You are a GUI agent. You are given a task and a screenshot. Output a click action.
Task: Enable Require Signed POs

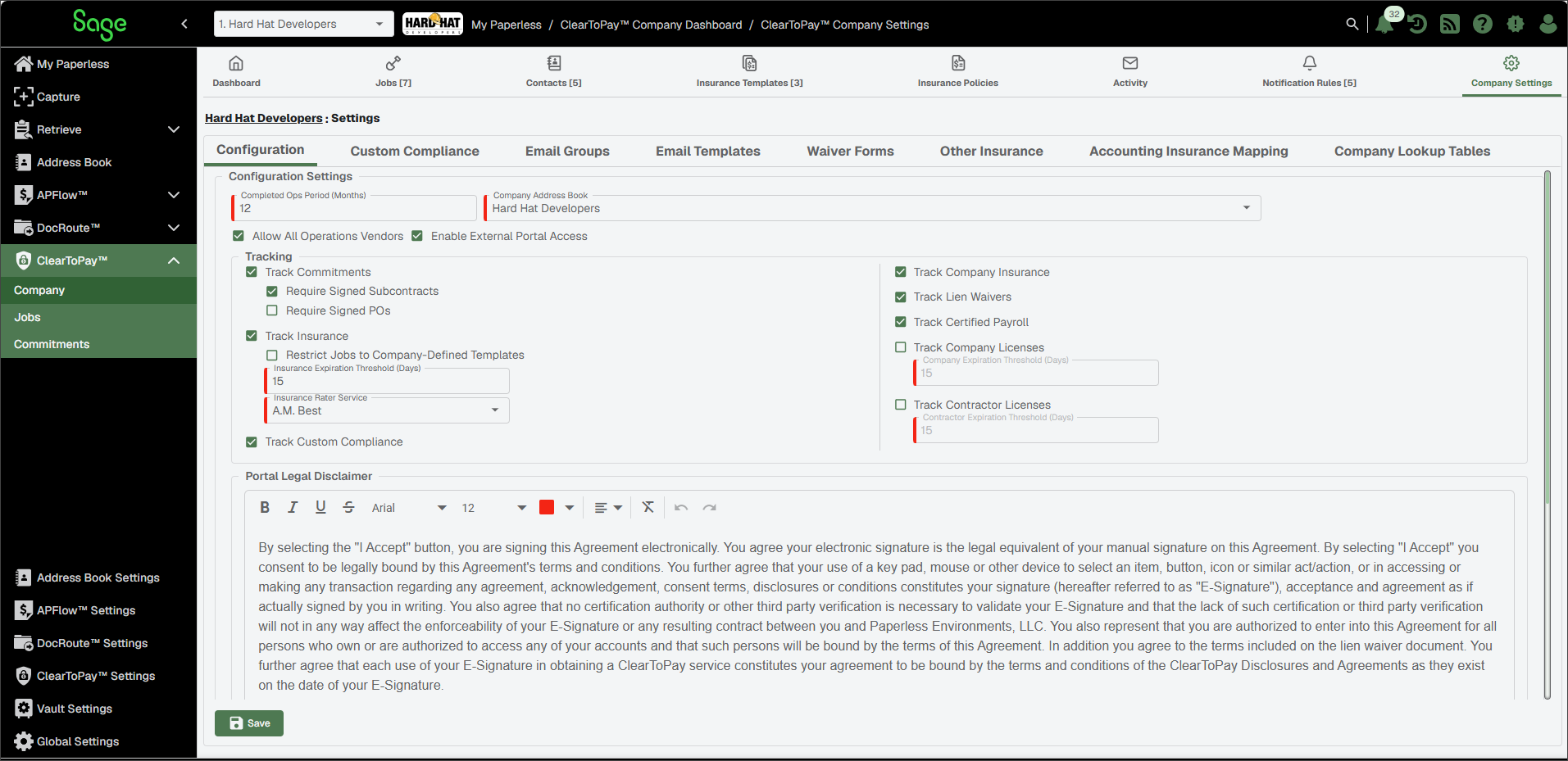click(272, 310)
